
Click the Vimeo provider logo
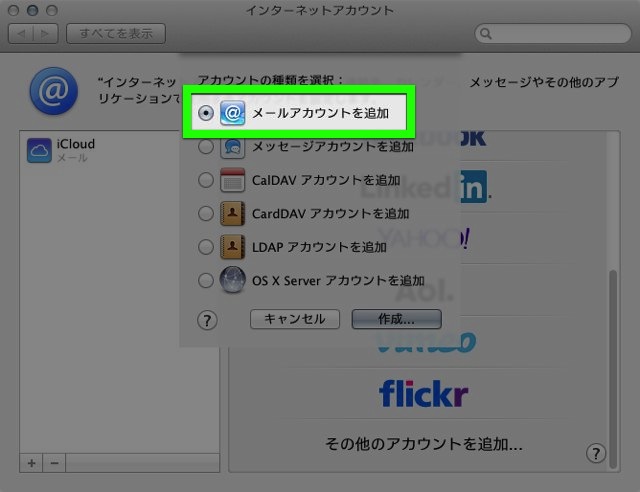[426, 342]
